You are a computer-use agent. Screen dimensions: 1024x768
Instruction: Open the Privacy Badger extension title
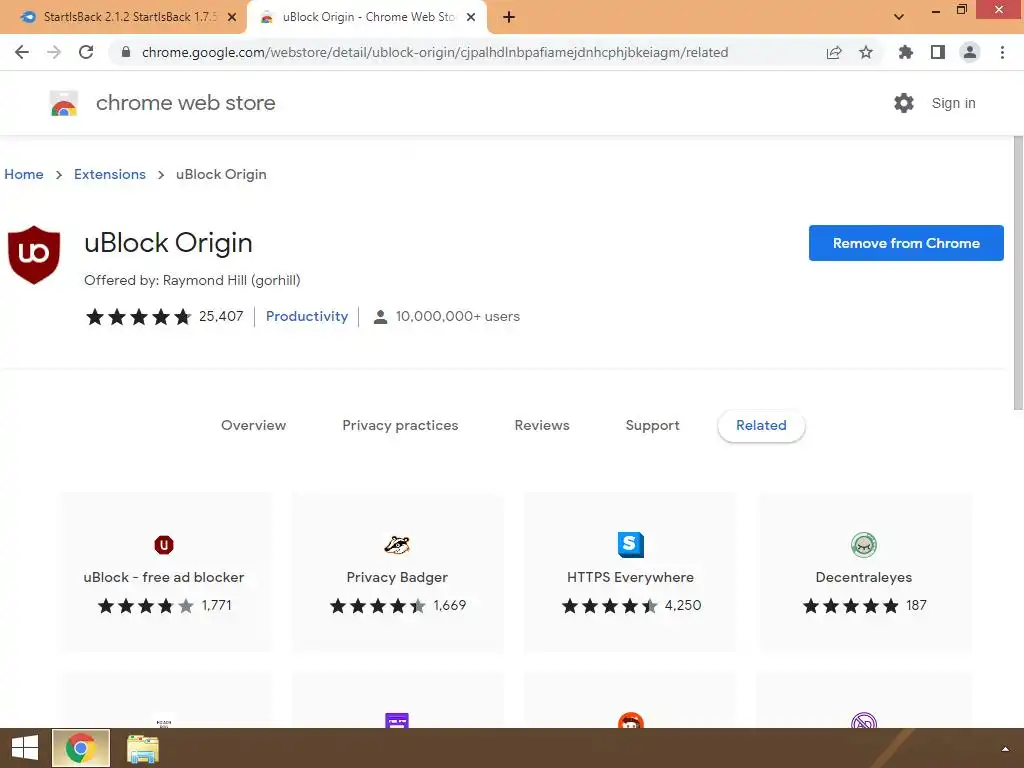coord(397,577)
